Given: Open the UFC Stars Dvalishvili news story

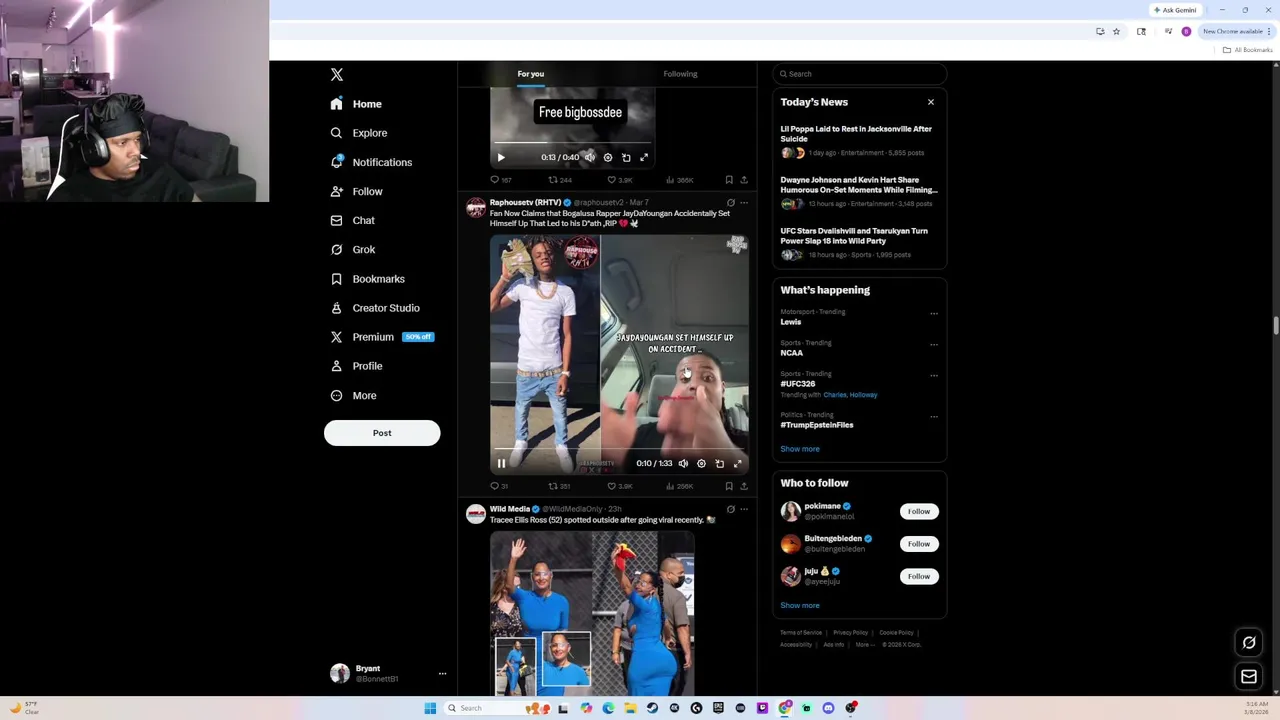Looking at the screenshot, I should (854, 235).
